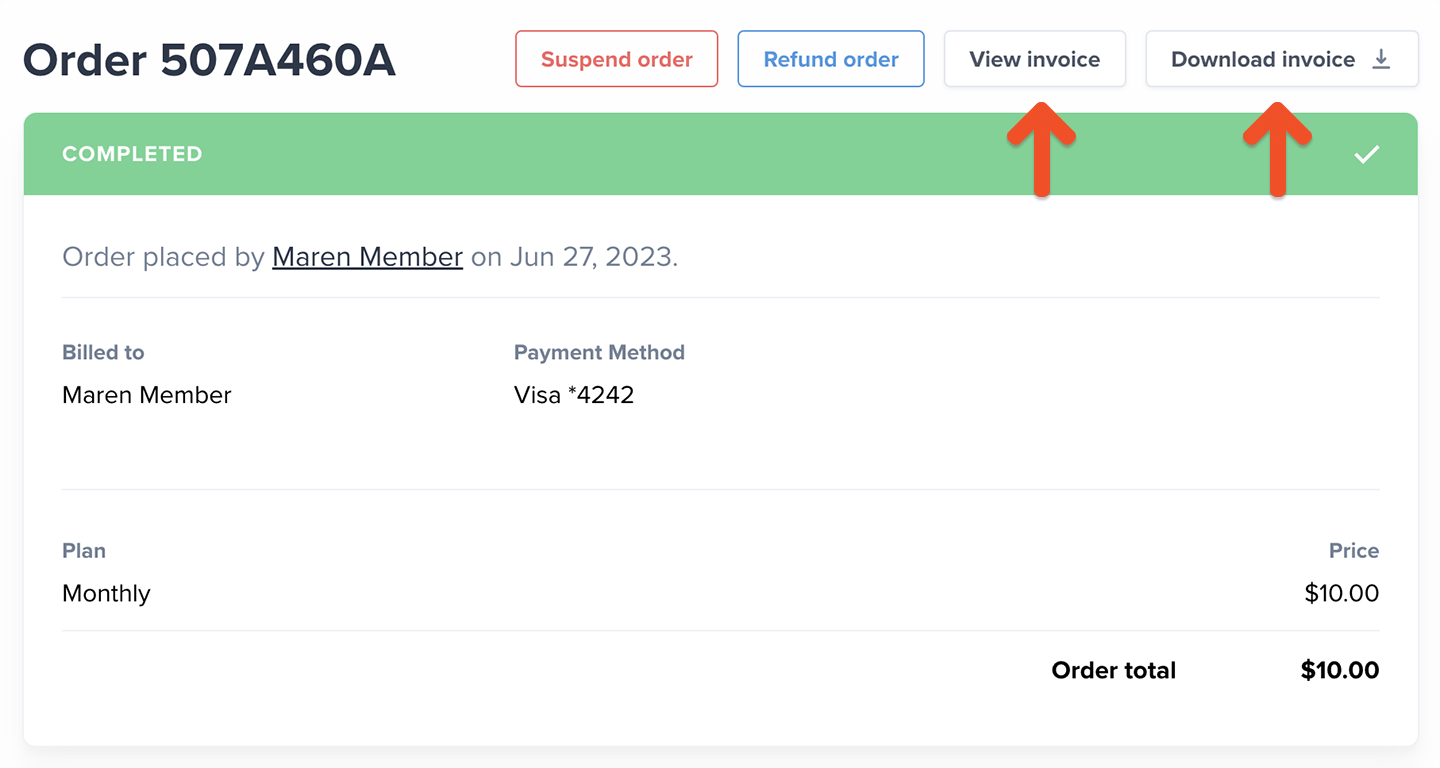Click the Plan column header

click(x=84, y=550)
